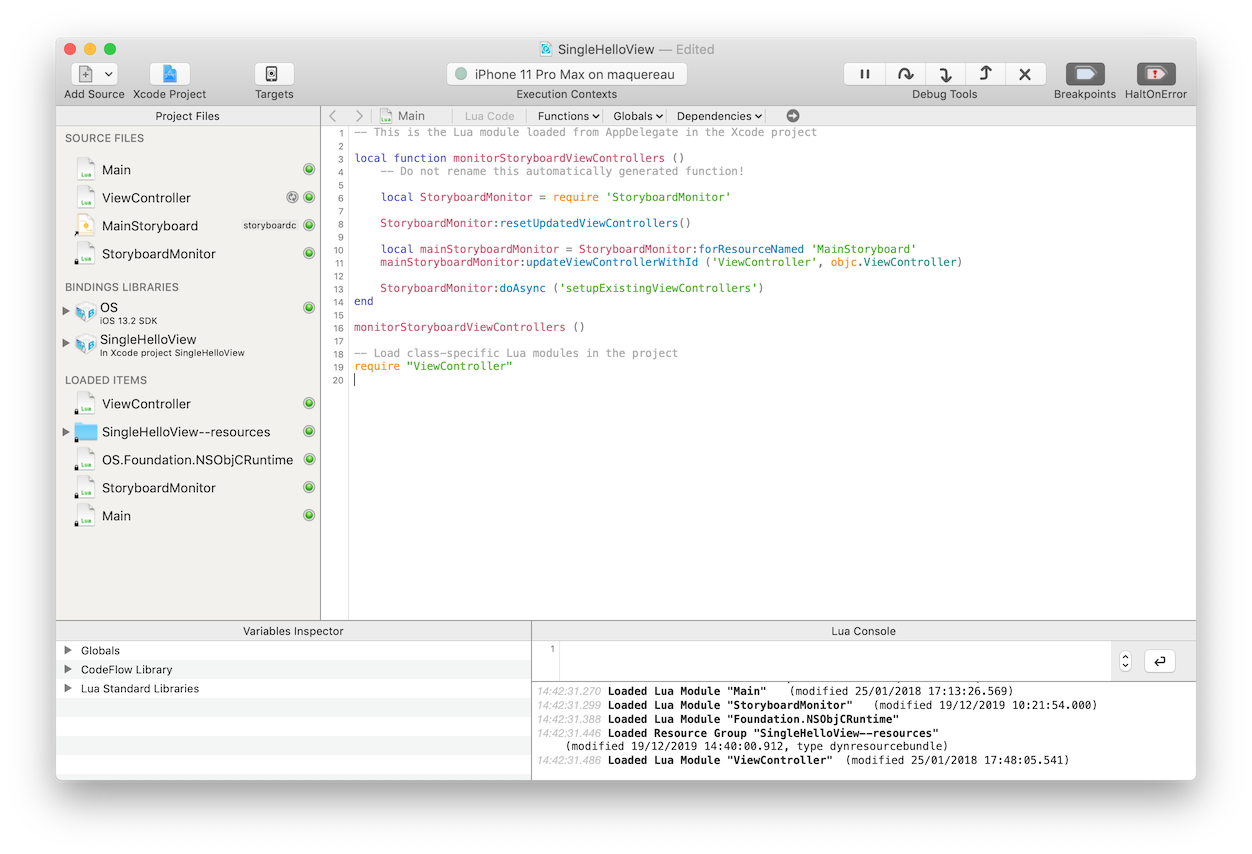Click the SOURCE FILES section heading

click(105, 138)
